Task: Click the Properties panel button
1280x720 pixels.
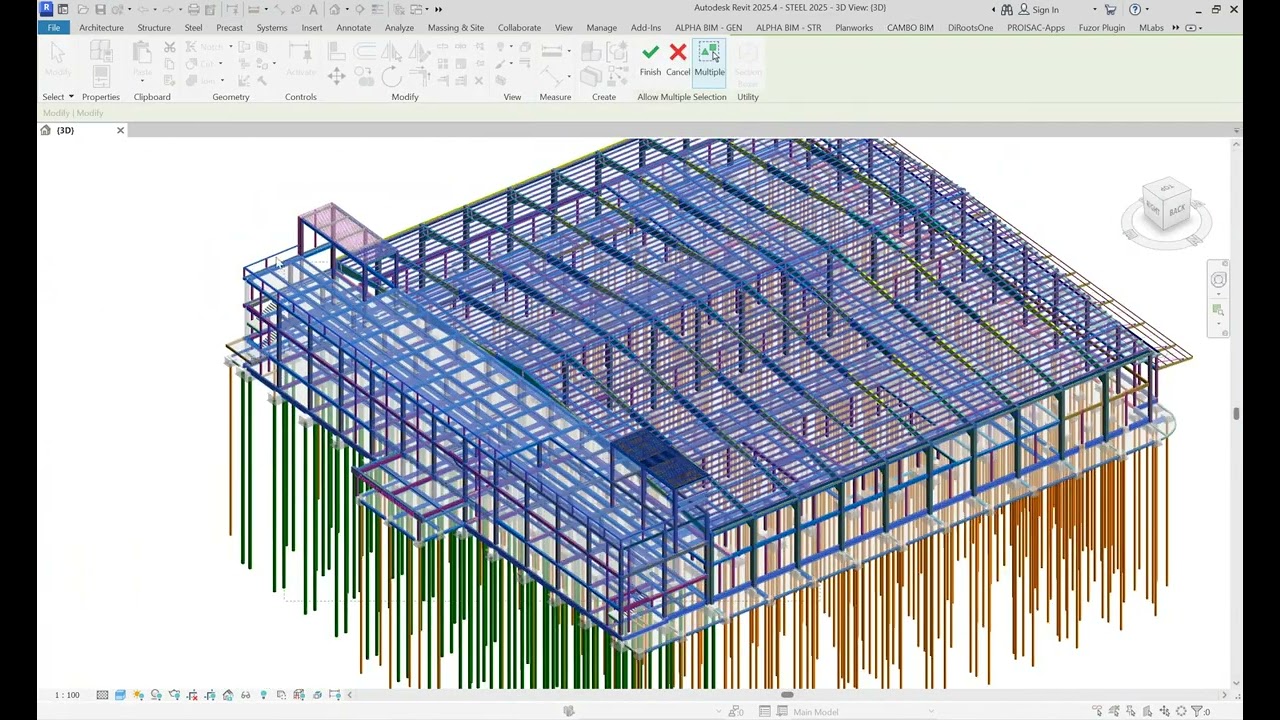Action: 100,76
